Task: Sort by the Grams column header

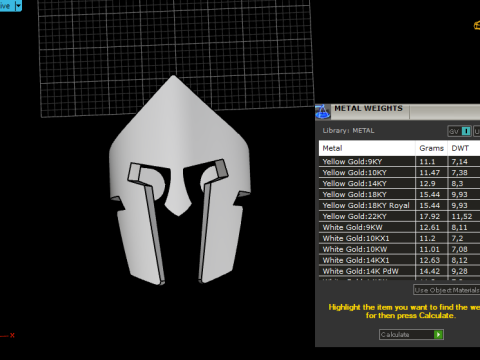Action: pyautogui.click(x=431, y=148)
